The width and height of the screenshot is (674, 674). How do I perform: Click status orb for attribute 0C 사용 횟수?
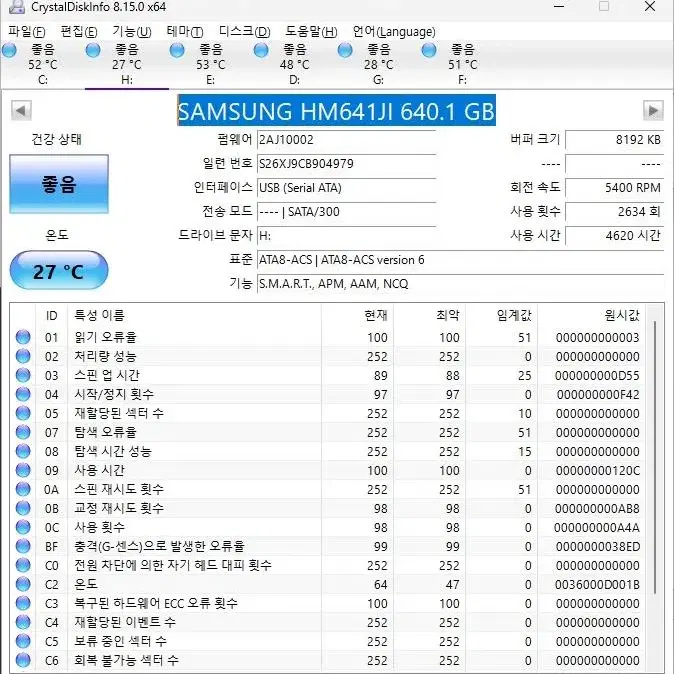pos(23,527)
